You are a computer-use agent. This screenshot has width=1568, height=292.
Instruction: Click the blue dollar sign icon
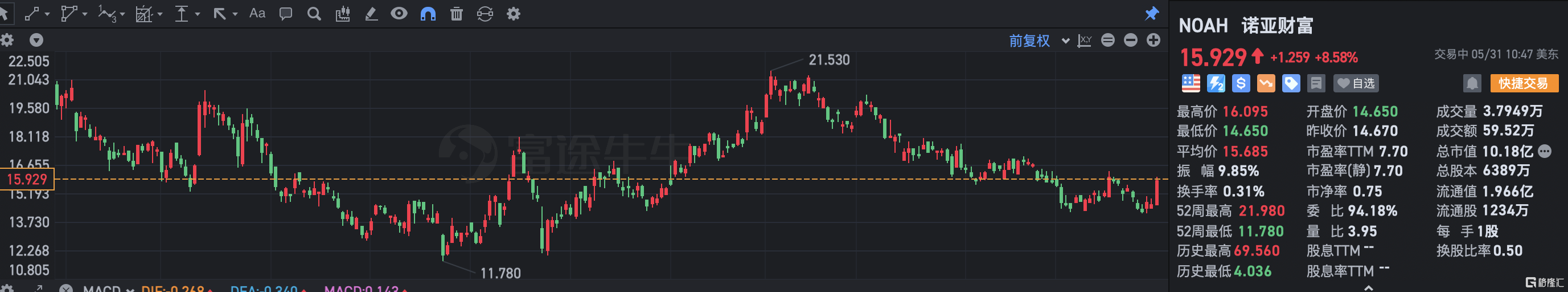[x=1241, y=83]
